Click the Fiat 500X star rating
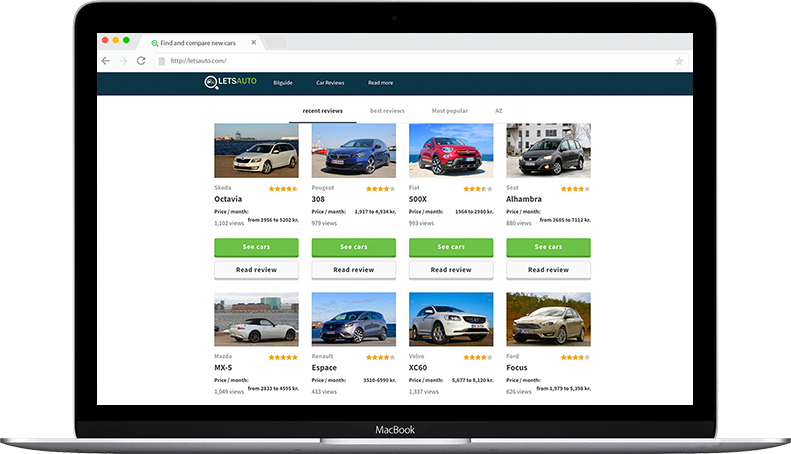This screenshot has height=454, width=791. [x=478, y=189]
